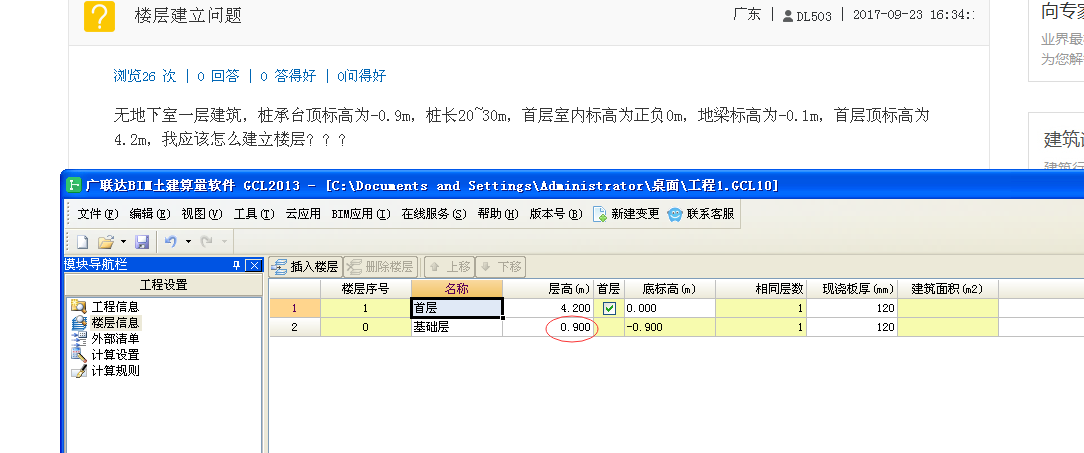
Task: Click 现浇板厚 value 120 in 首层 row
Action: click(852, 308)
